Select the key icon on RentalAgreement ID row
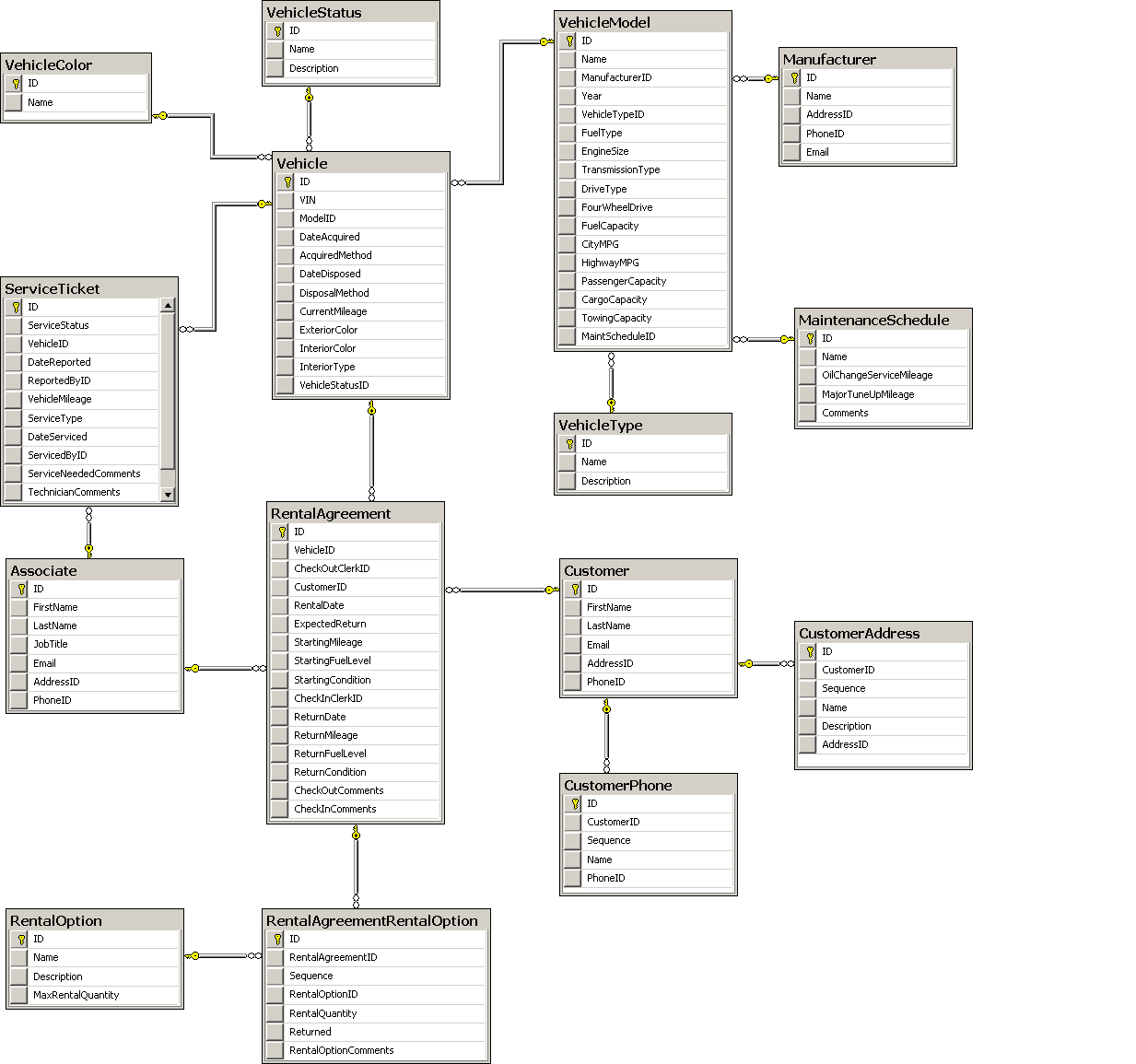 (280, 532)
